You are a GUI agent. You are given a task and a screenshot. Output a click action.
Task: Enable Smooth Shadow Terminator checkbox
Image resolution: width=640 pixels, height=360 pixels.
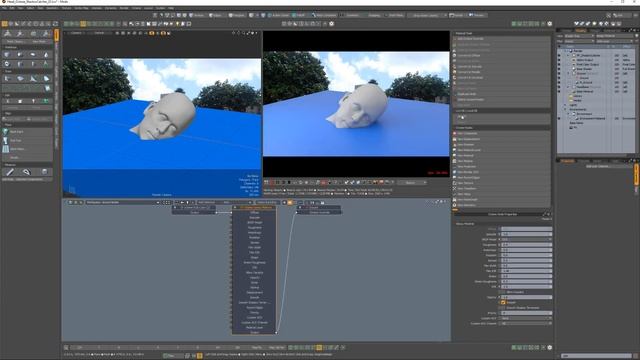(503, 308)
